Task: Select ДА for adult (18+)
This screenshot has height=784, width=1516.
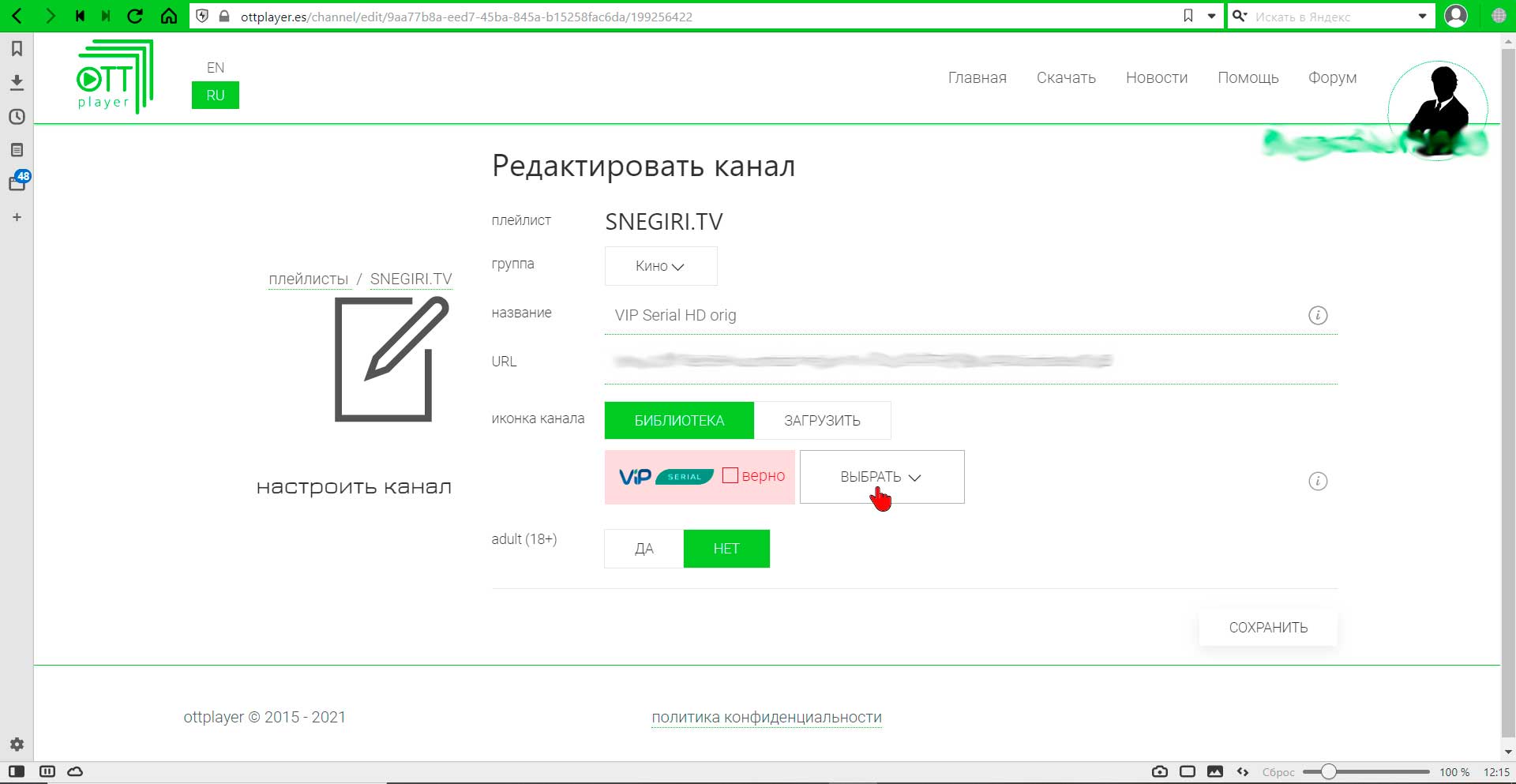Action: pyautogui.click(x=644, y=549)
